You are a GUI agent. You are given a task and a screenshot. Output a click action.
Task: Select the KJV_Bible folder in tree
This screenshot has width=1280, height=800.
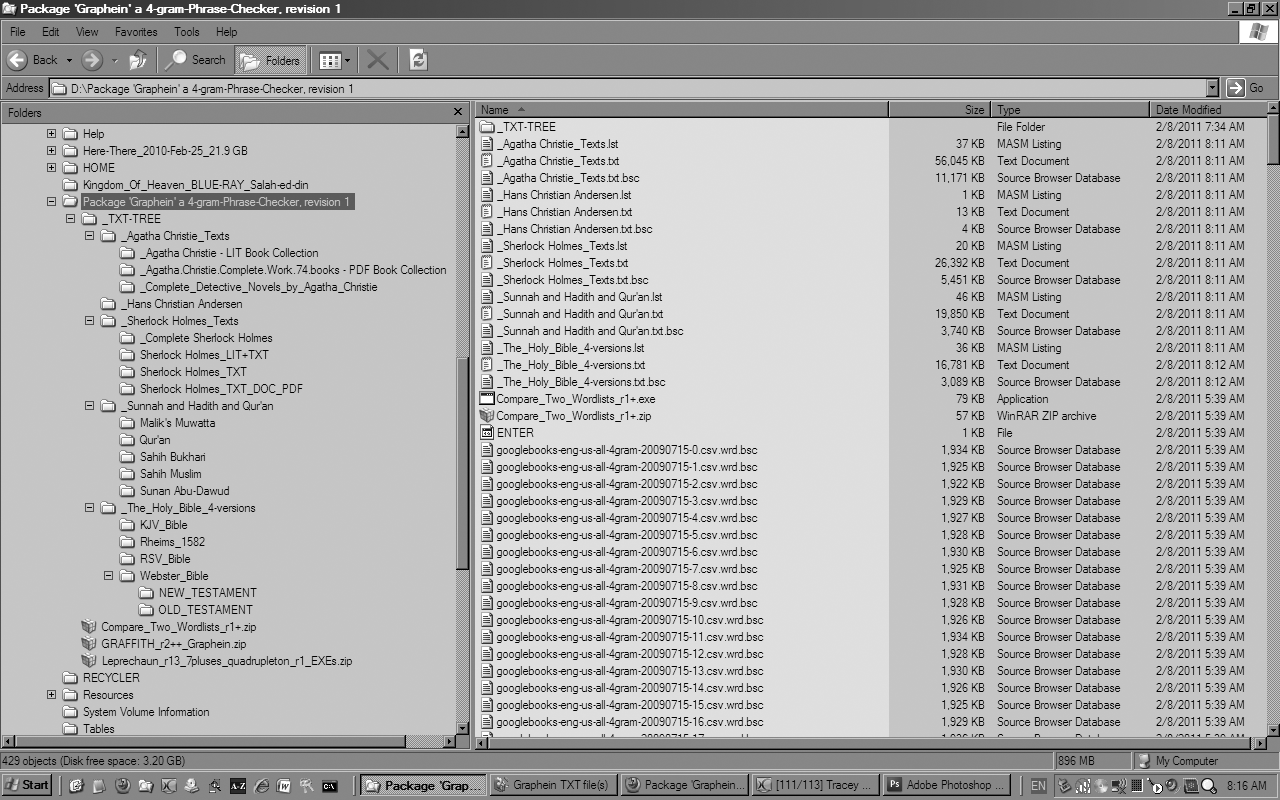click(x=163, y=524)
